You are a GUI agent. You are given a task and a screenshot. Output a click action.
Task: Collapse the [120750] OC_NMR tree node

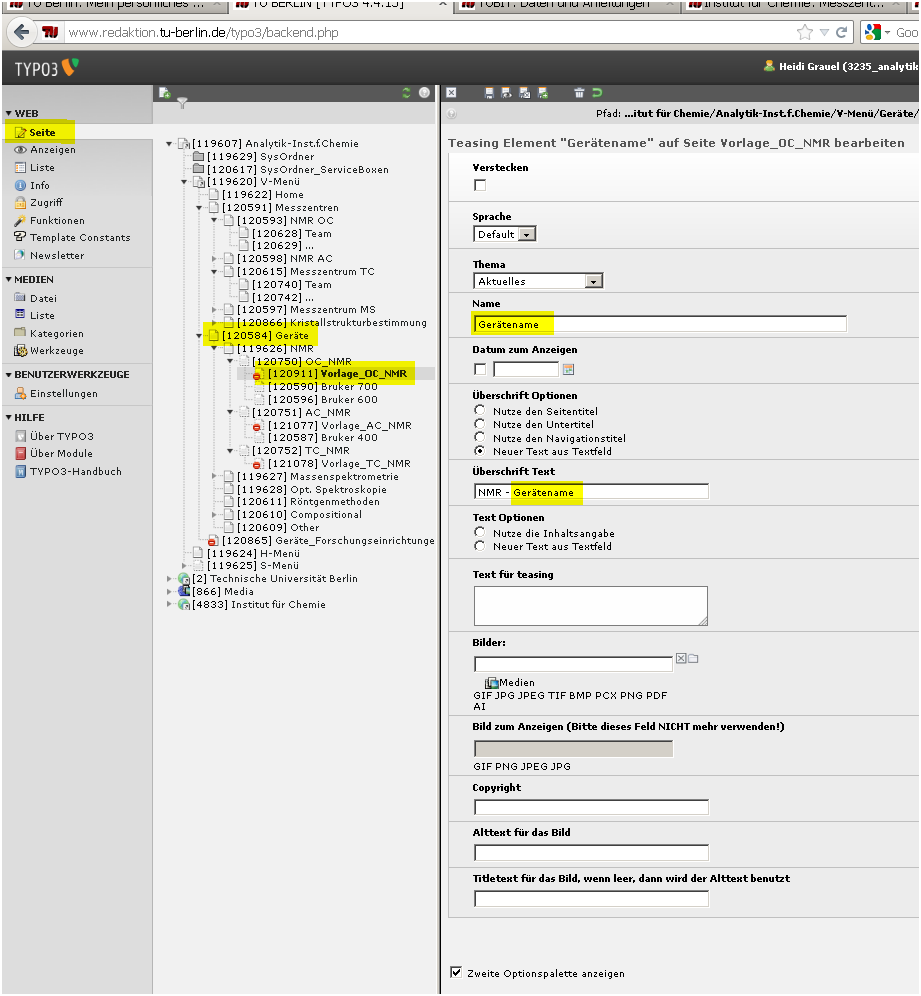coord(230,361)
